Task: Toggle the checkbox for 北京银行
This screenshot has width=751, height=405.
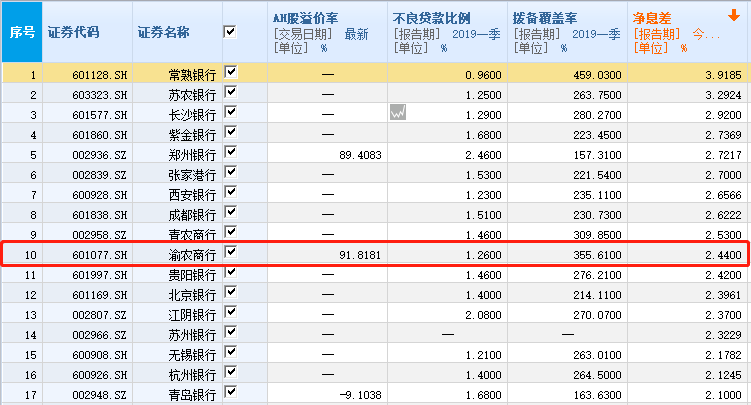Action: [231, 292]
